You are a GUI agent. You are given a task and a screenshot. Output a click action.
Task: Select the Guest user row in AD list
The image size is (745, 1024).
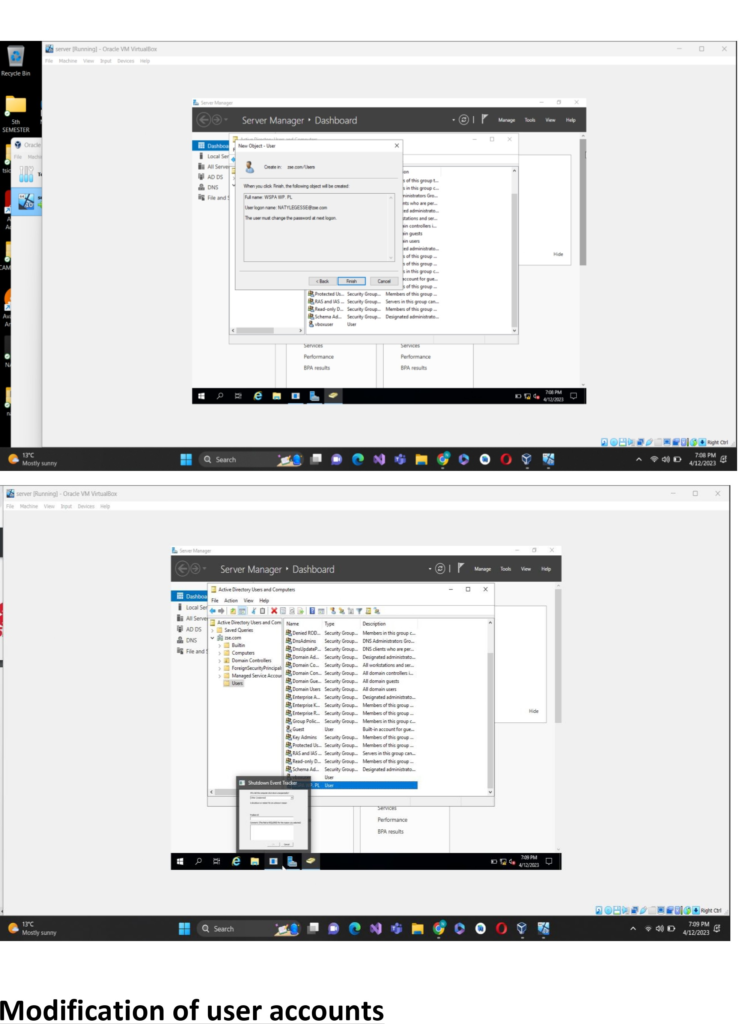click(351, 729)
